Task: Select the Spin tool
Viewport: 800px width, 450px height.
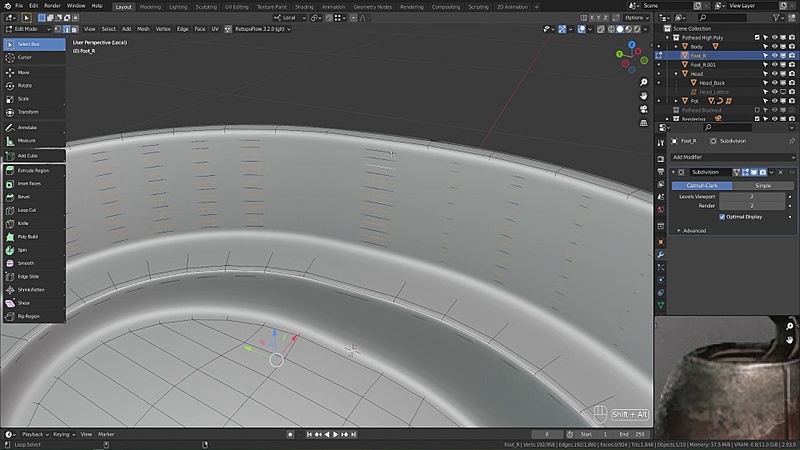Action: [x=34, y=250]
